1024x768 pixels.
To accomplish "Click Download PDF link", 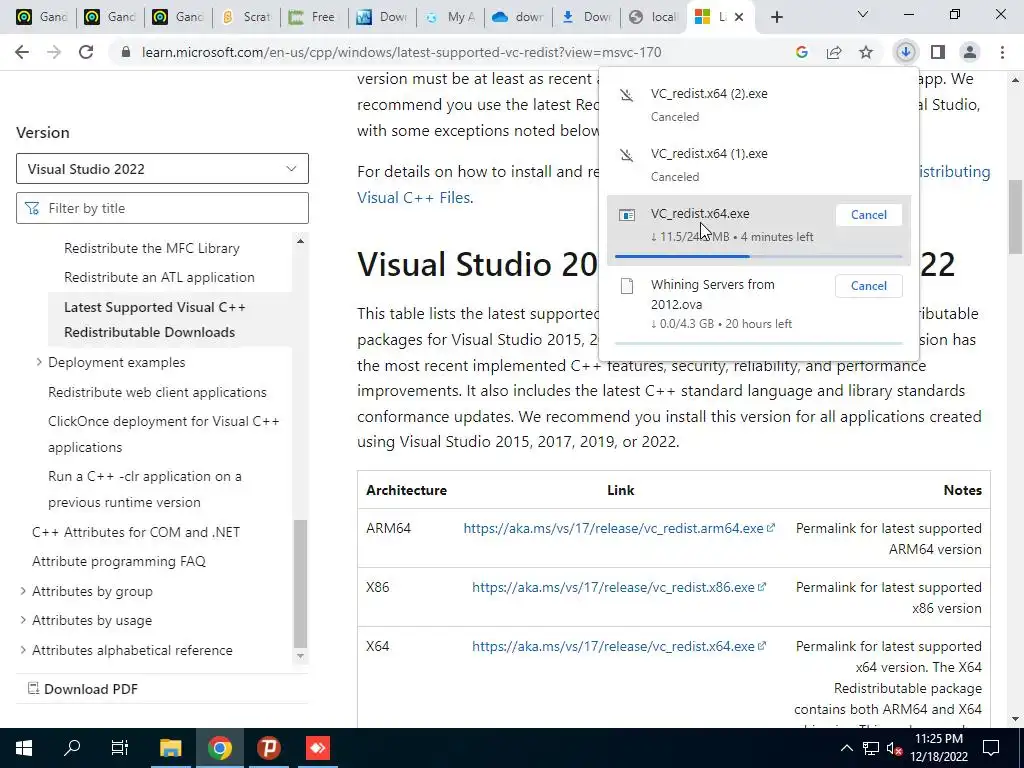I will 83,689.
